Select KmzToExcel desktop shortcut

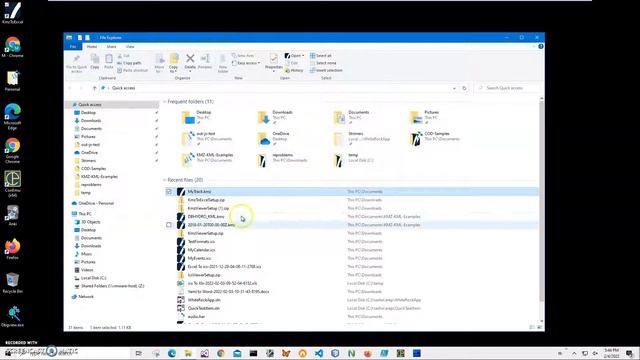point(12,13)
